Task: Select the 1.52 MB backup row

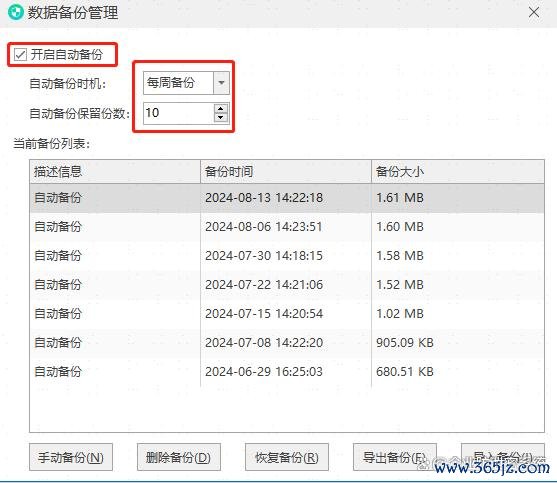Action: [x=287, y=285]
